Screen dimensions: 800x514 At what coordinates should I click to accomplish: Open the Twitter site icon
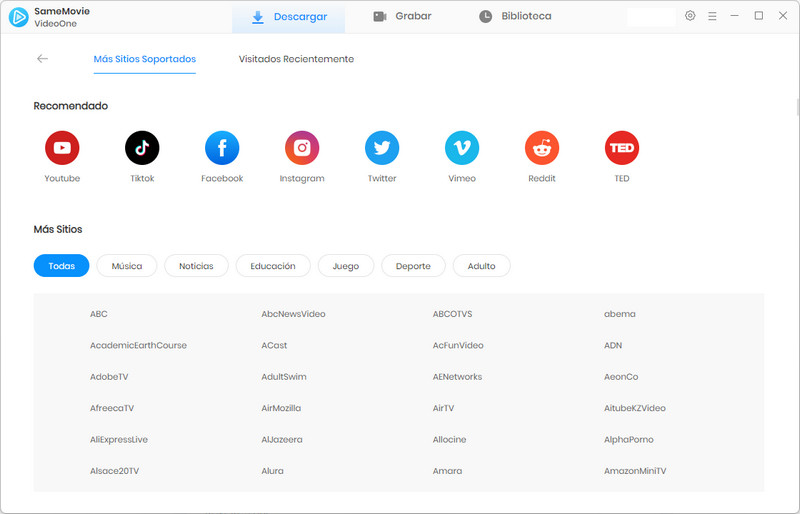click(382, 148)
